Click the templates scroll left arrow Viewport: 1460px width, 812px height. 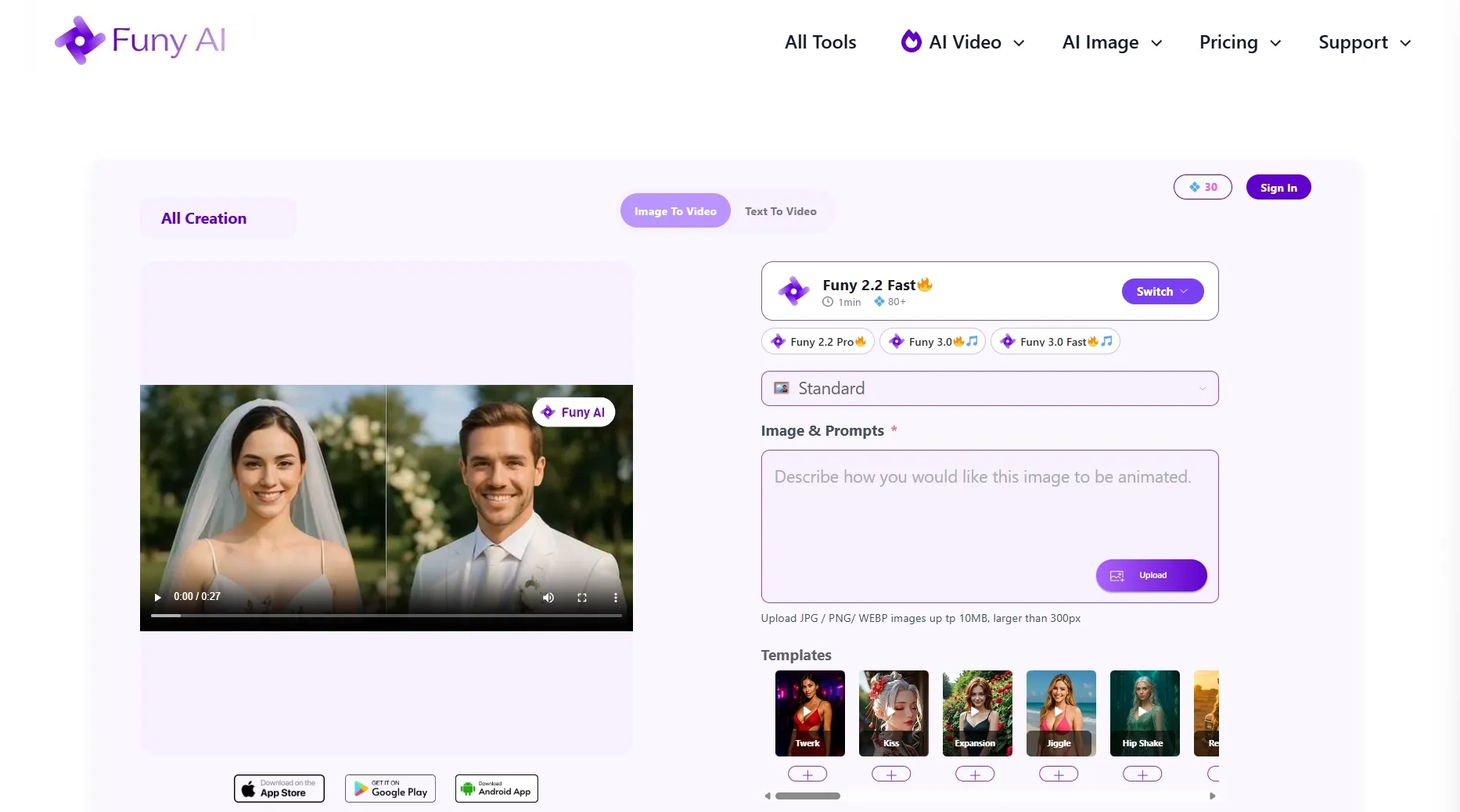pyautogui.click(x=768, y=796)
